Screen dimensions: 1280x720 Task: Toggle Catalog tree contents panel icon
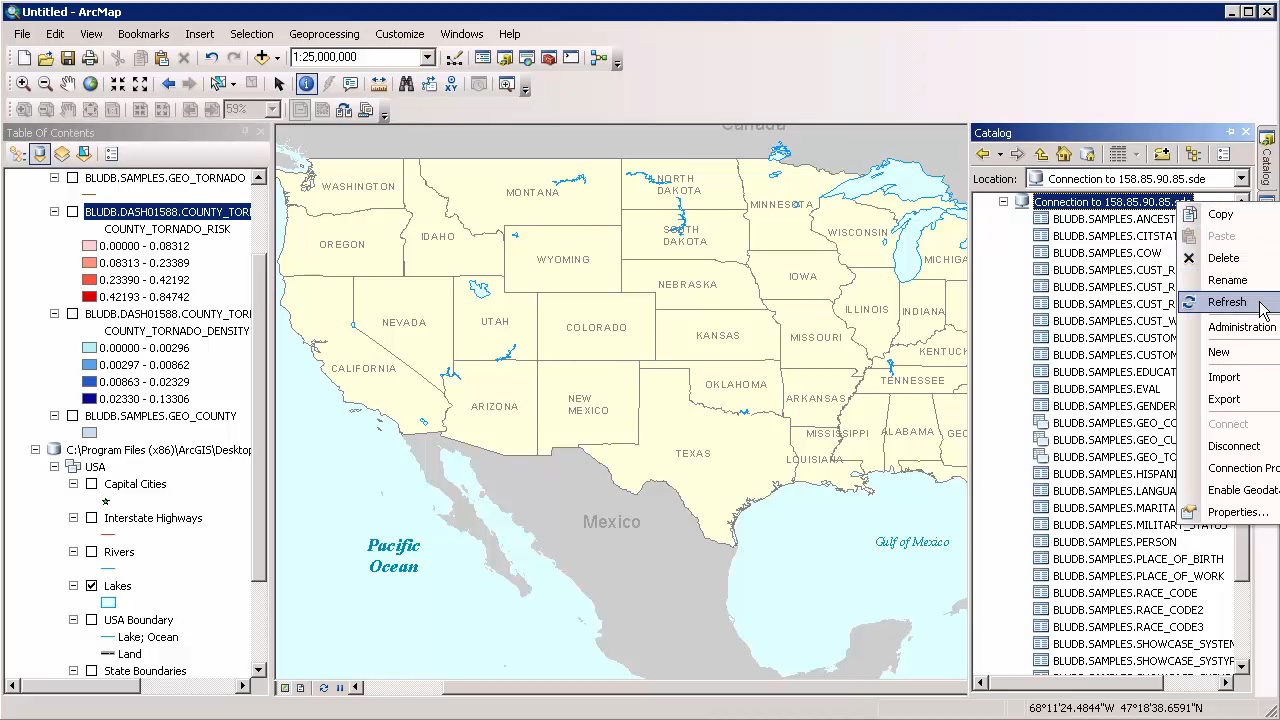coord(1193,154)
